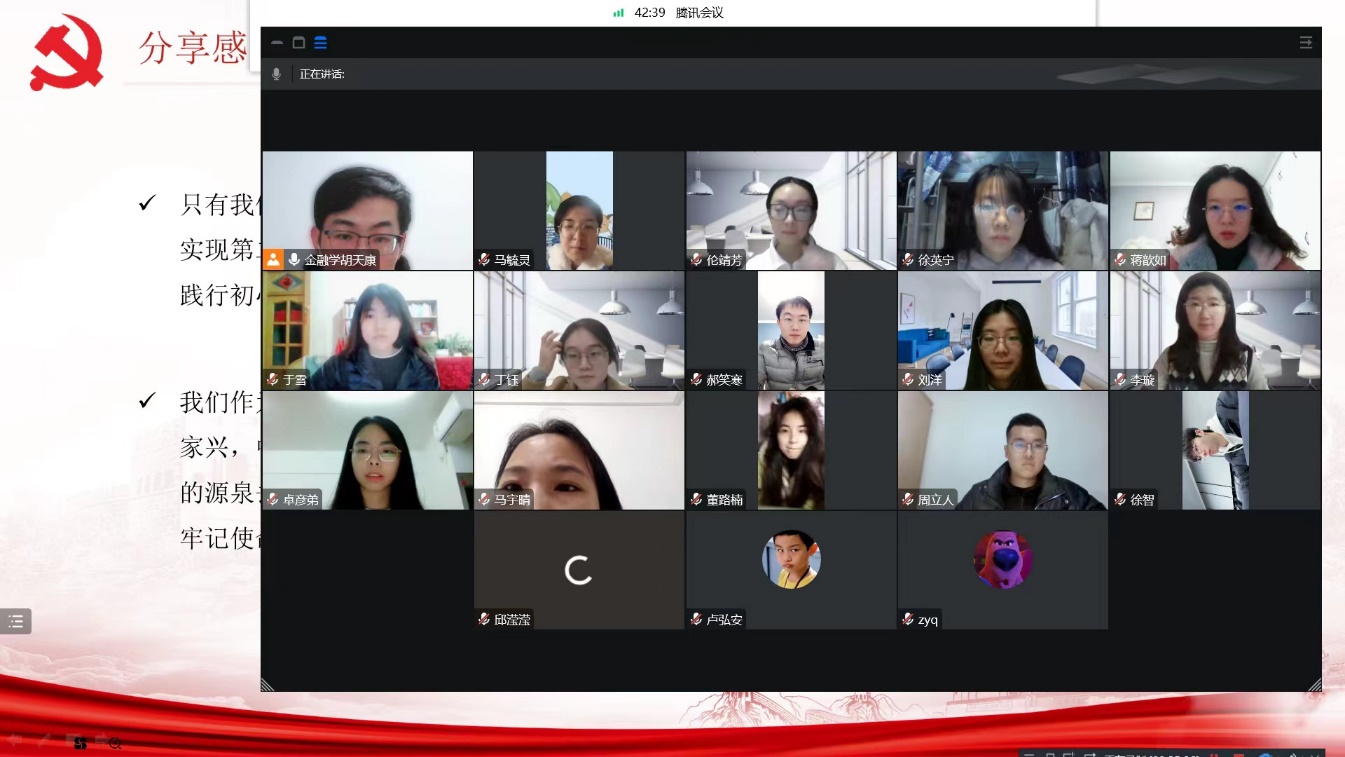Click the loading video tile of 邱滢滢

(578, 570)
